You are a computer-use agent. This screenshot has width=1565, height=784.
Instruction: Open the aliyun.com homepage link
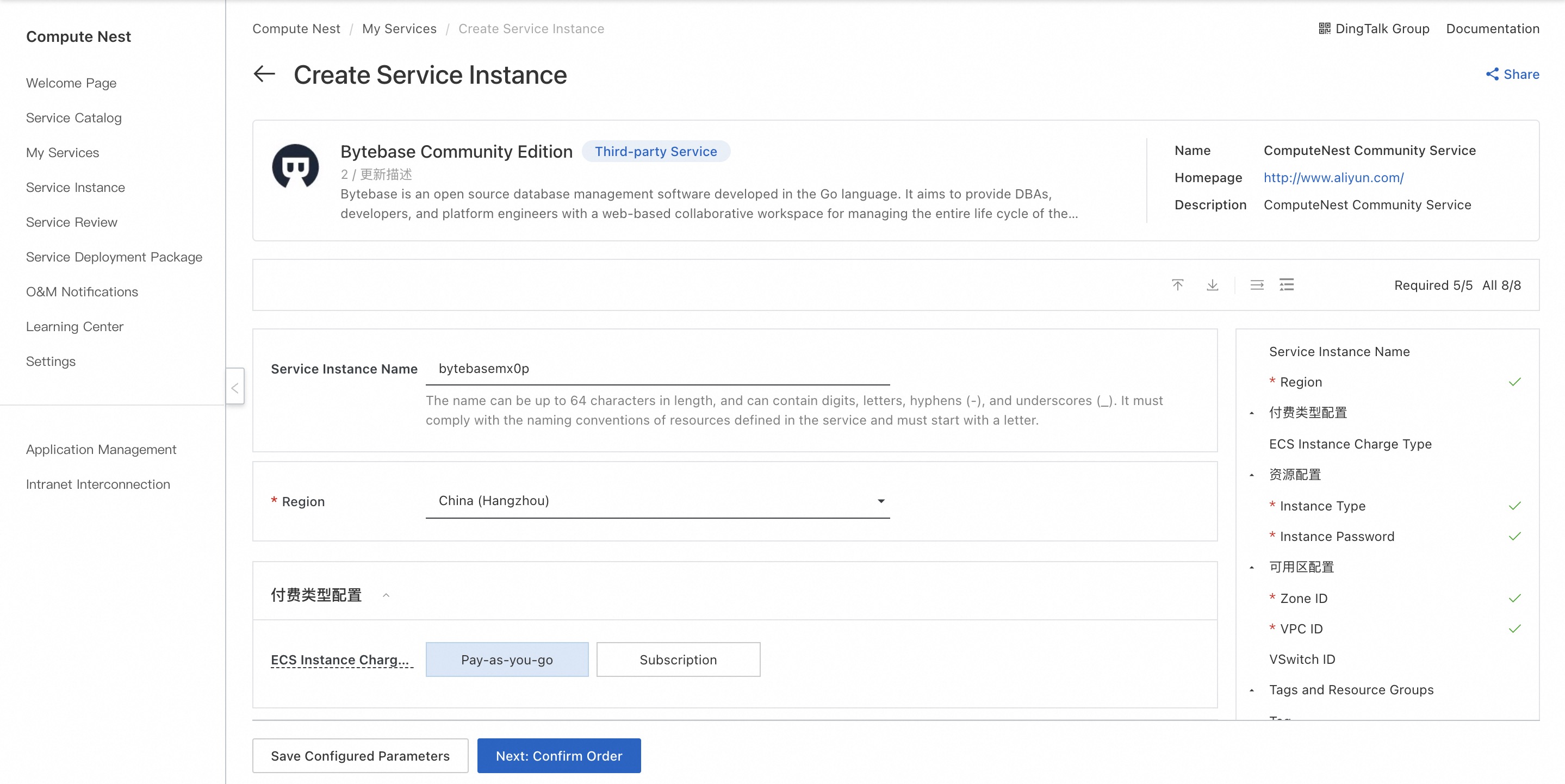click(x=1333, y=177)
